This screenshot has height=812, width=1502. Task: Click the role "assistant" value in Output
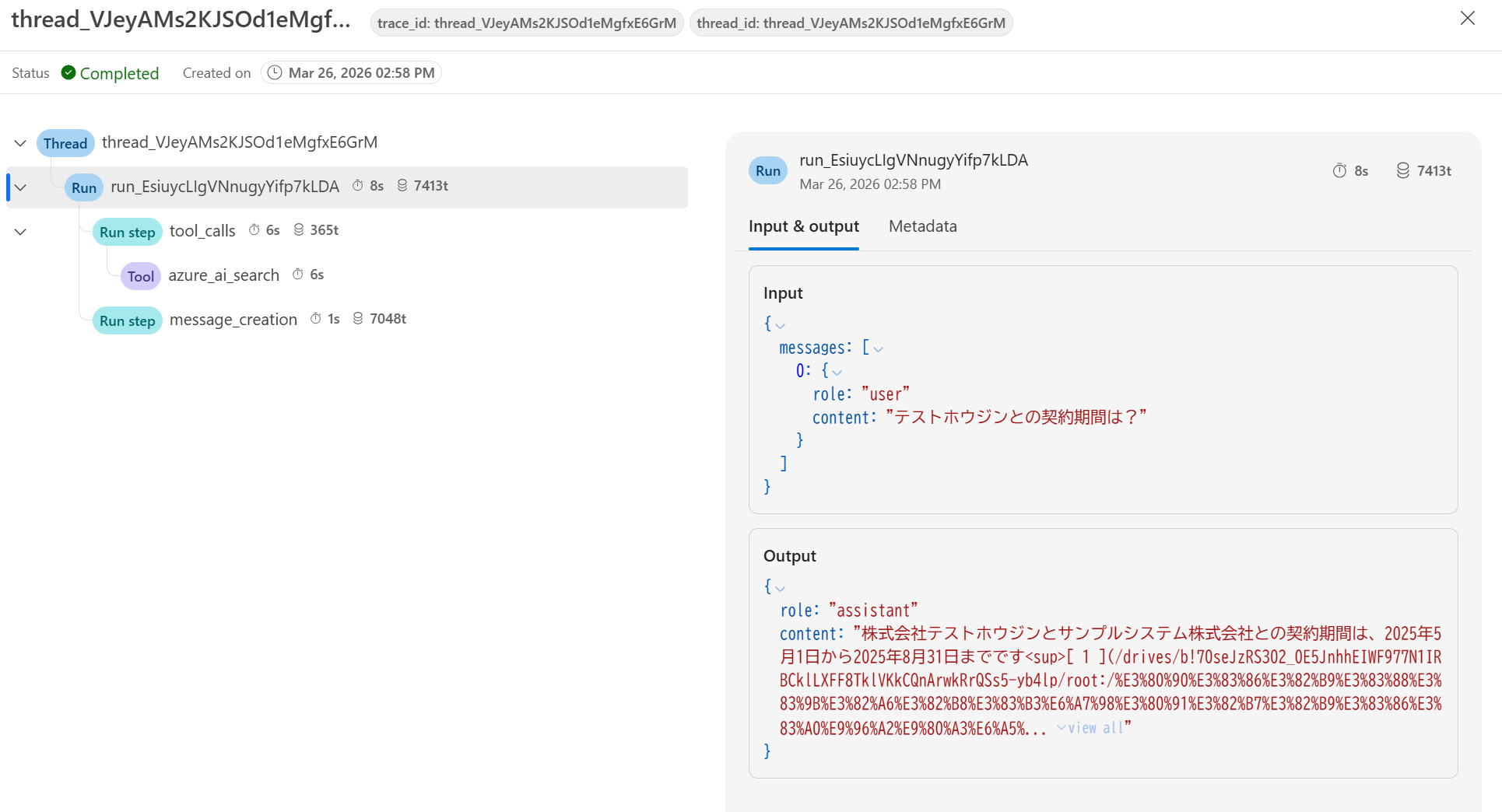point(873,611)
